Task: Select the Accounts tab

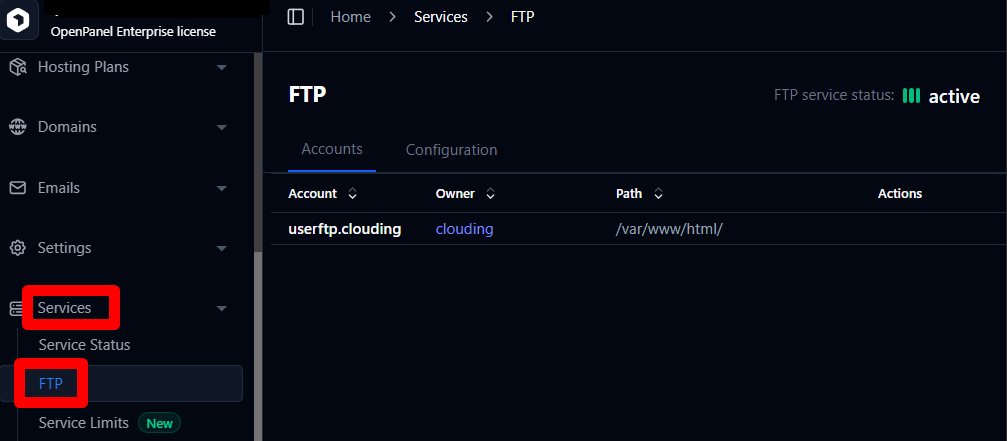Action: tap(332, 149)
